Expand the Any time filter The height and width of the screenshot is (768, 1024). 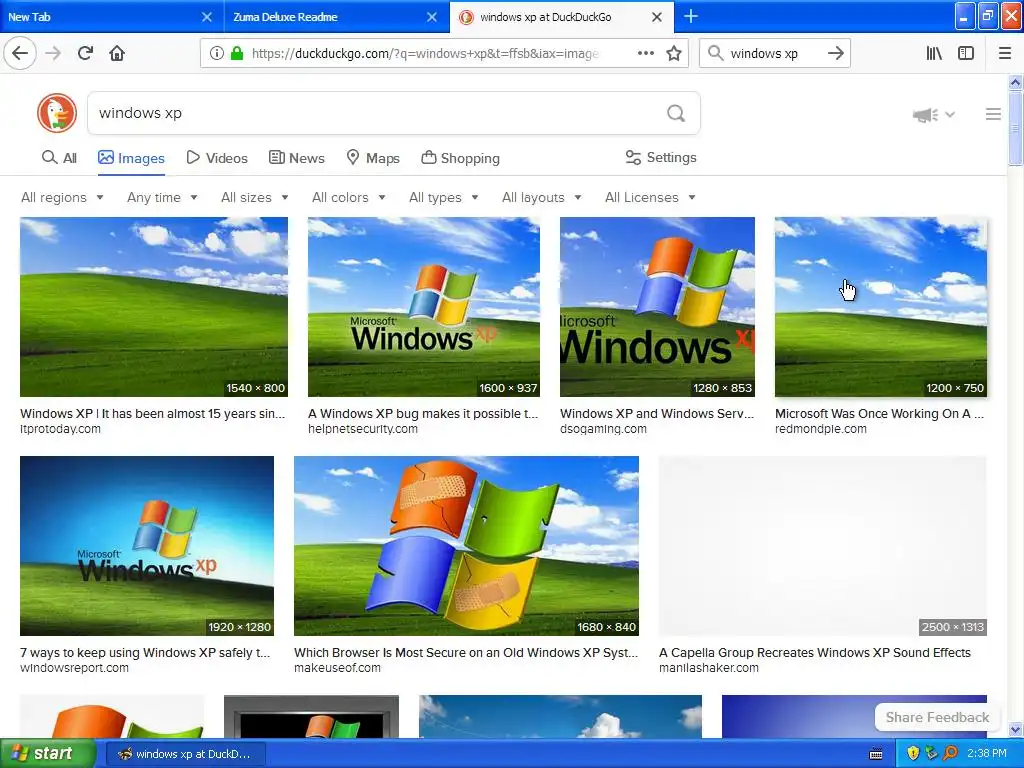162,197
